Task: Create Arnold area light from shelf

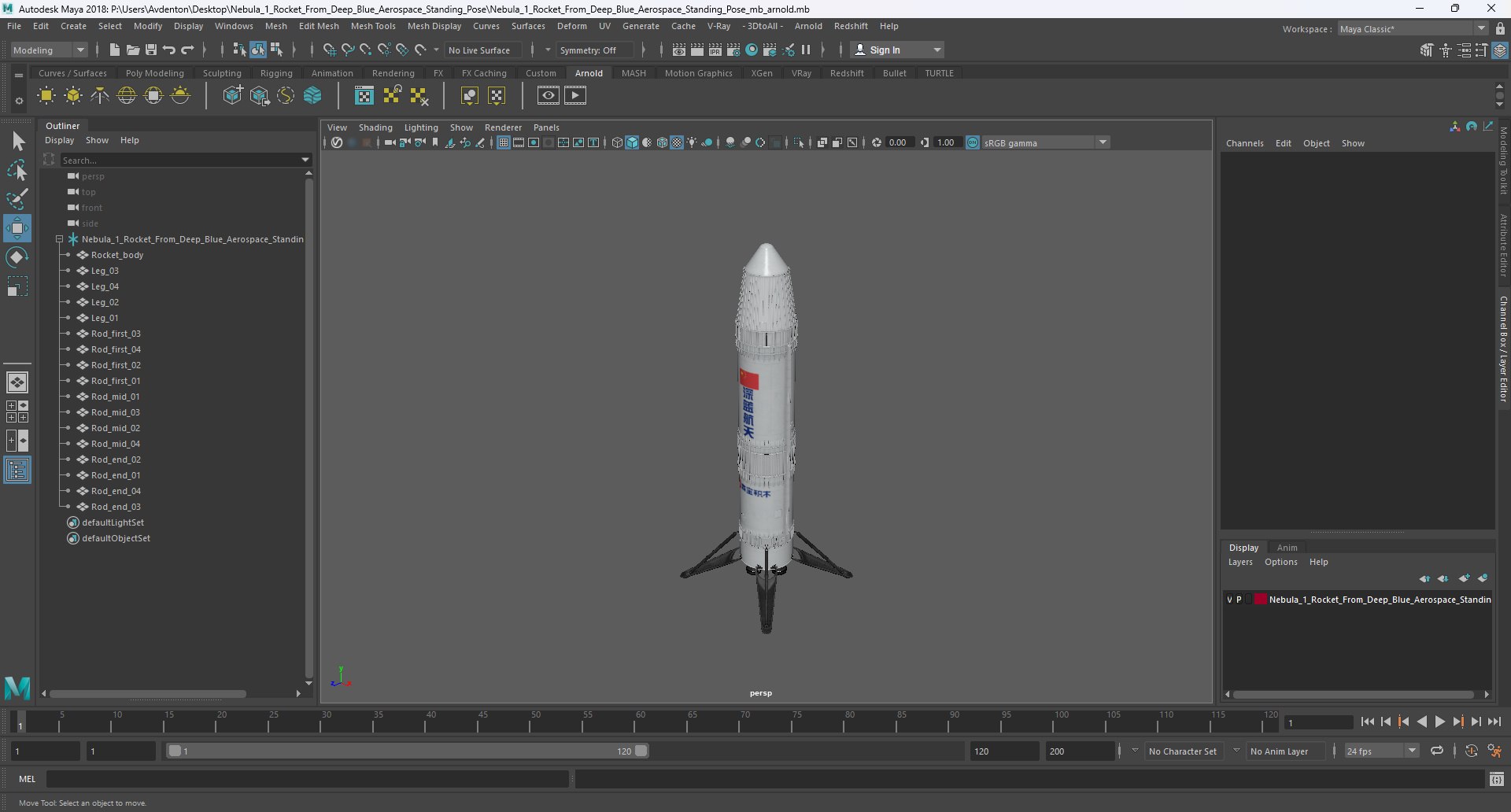Action: tap(46, 96)
